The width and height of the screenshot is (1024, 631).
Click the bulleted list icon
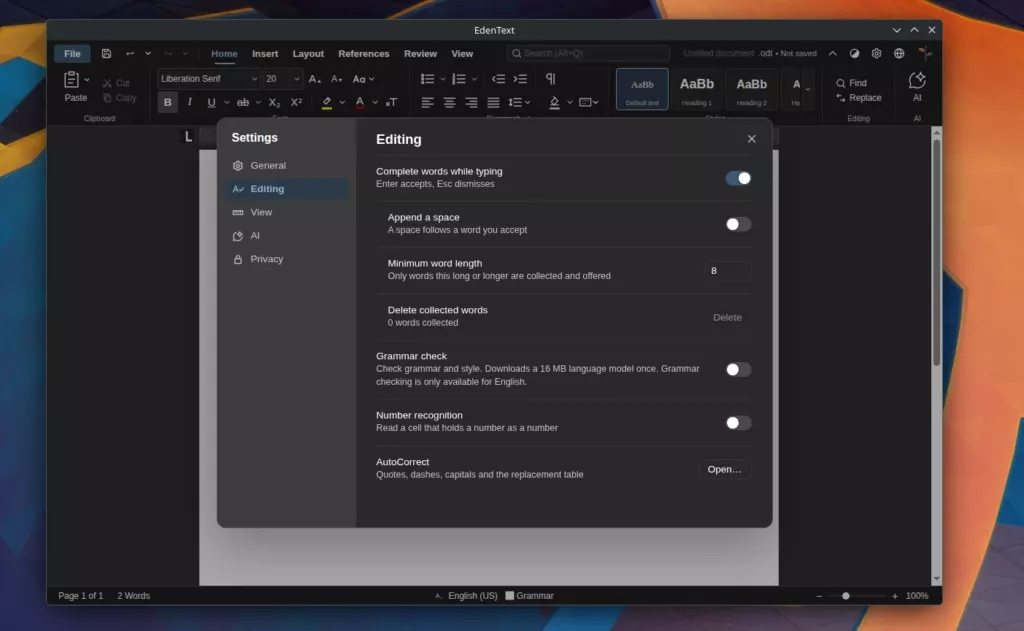click(x=427, y=79)
